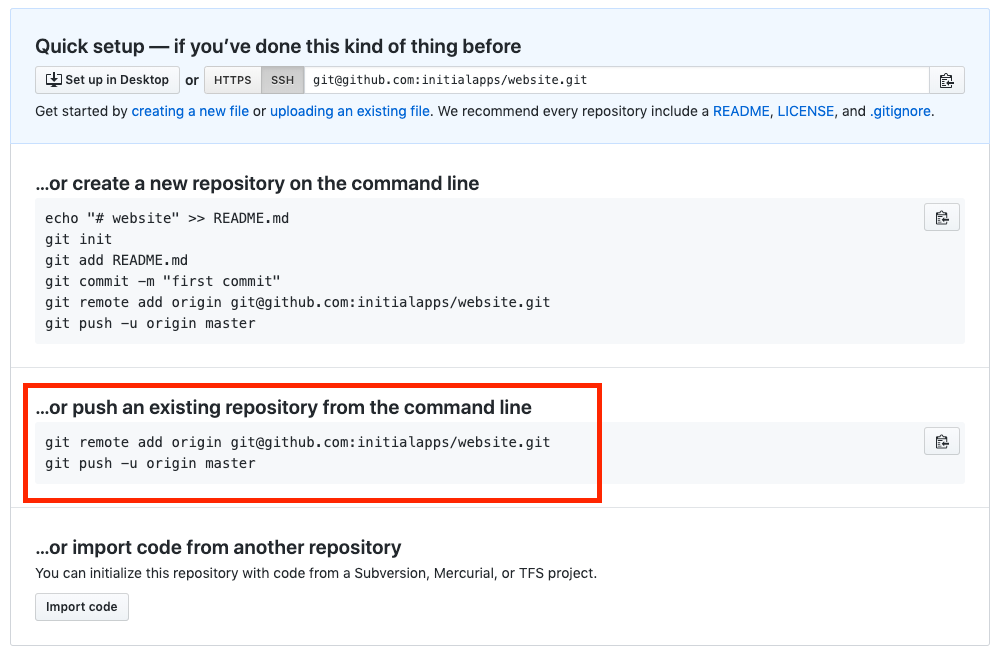1000x655 pixels.
Task: Click the git init command line
Action: click(x=78, y=239)
